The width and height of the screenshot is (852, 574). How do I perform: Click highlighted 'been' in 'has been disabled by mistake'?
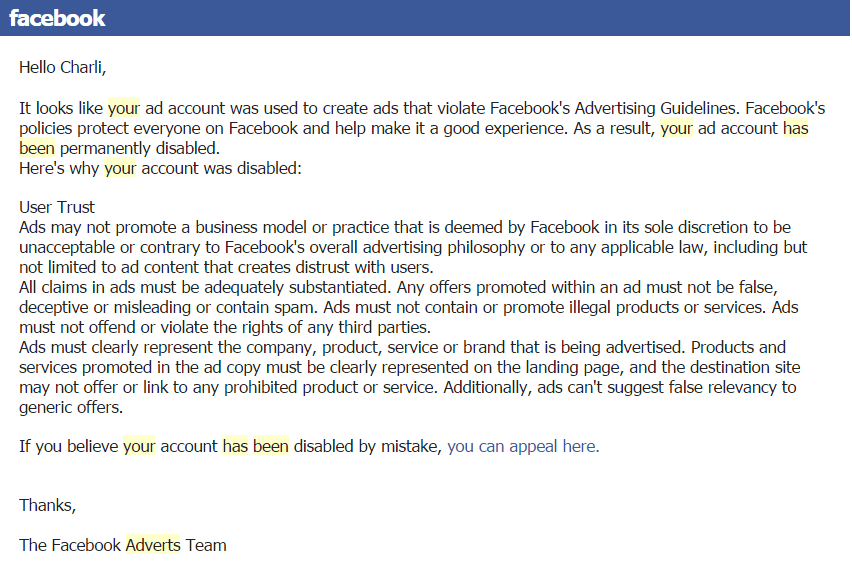pos(271,446)
